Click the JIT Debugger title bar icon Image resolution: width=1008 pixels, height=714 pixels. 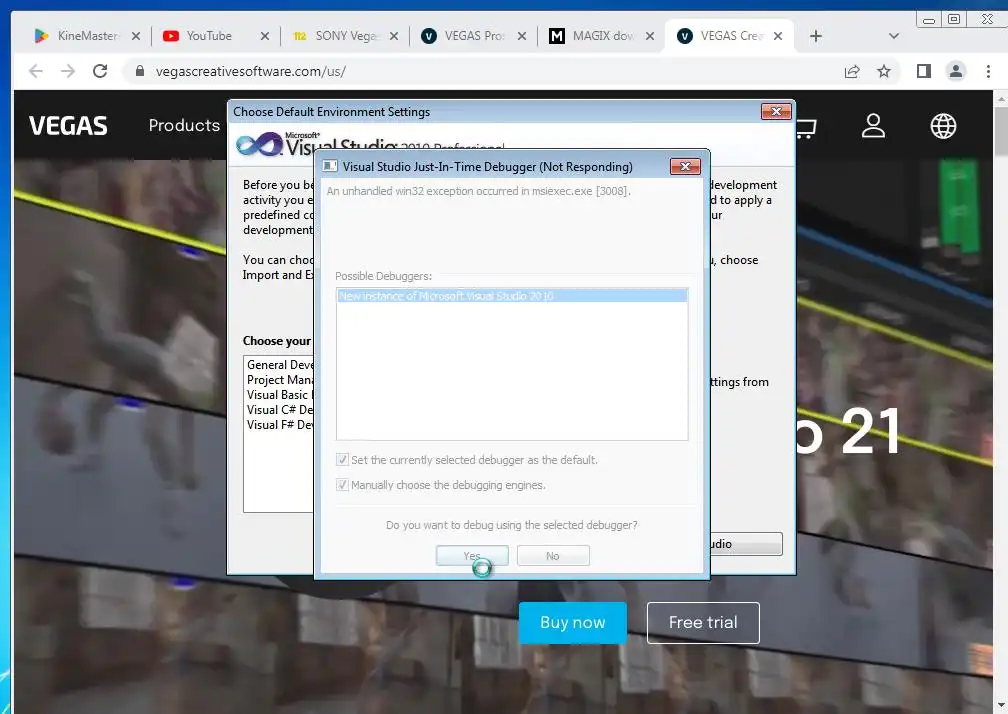click(330, 166)
